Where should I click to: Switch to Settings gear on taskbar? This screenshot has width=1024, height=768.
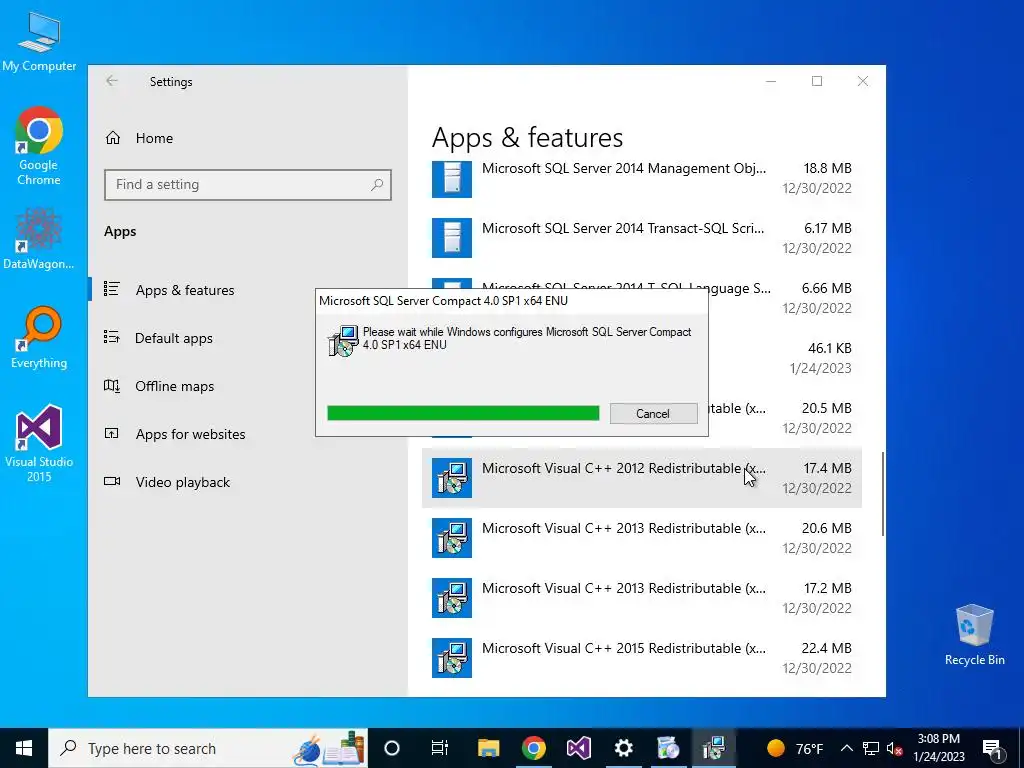point(624,748)
